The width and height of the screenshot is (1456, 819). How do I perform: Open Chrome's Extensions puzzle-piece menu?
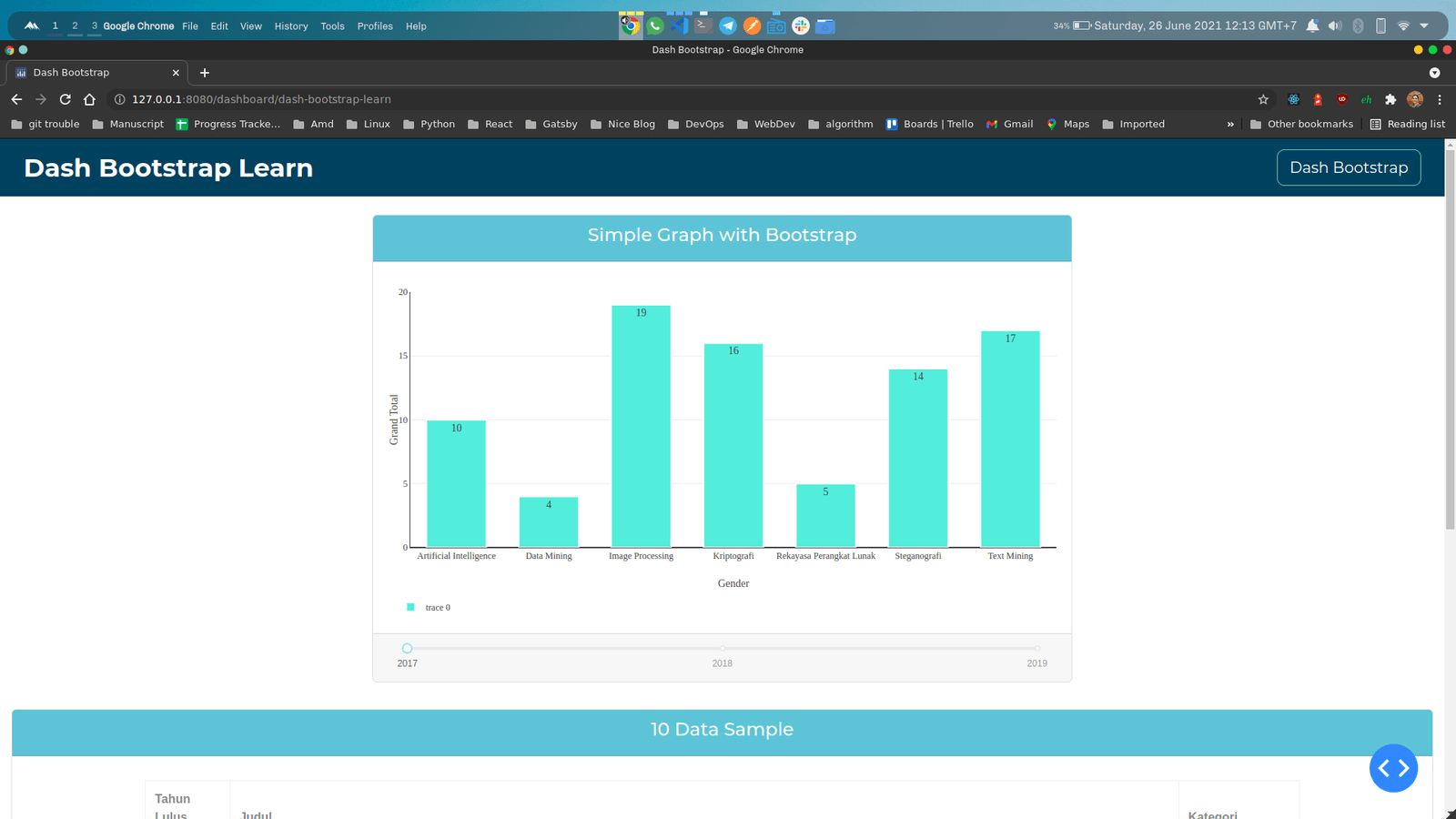point(1390,99)
